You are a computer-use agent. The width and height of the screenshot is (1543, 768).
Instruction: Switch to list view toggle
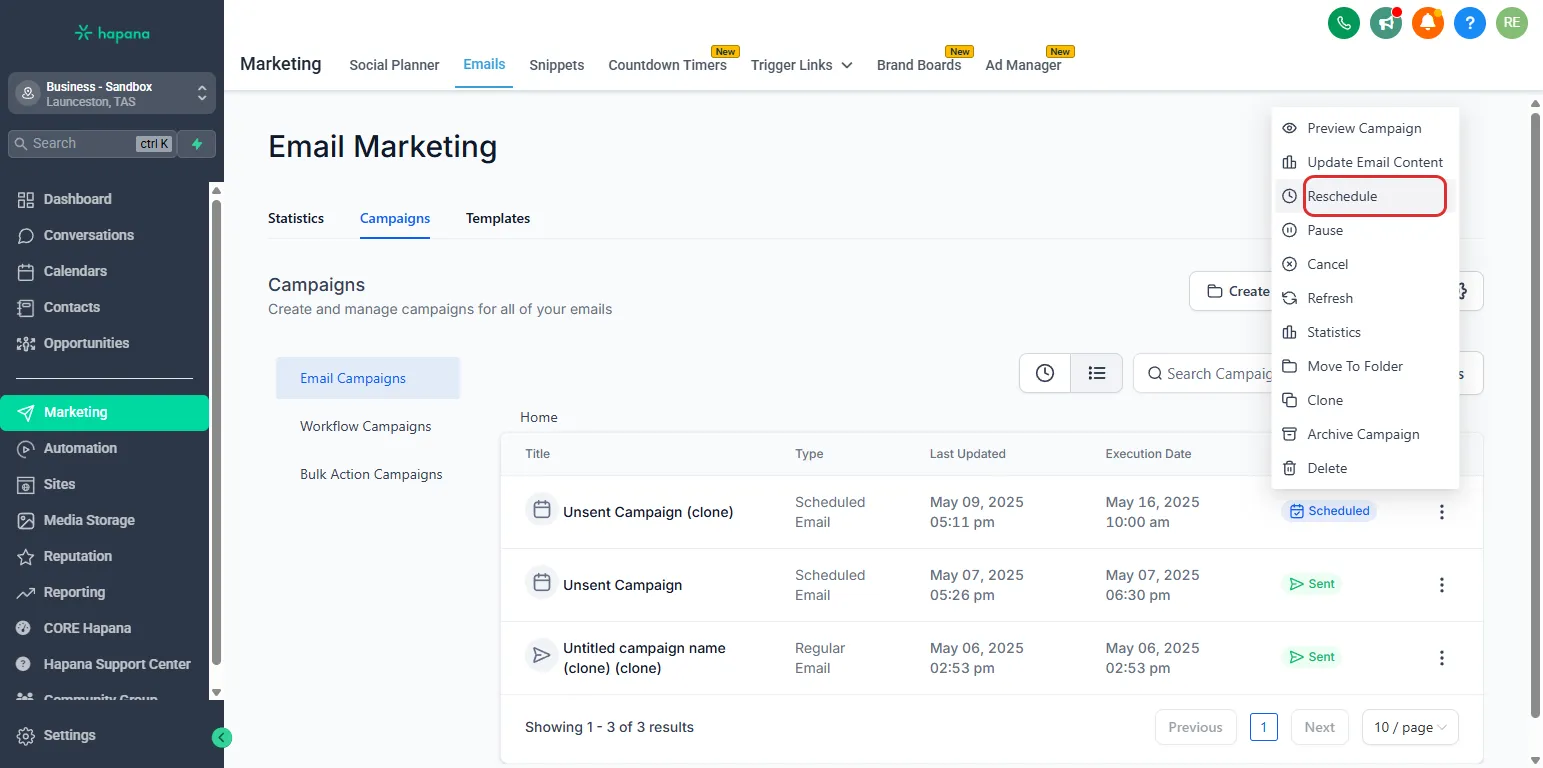tap(1097, 373)
